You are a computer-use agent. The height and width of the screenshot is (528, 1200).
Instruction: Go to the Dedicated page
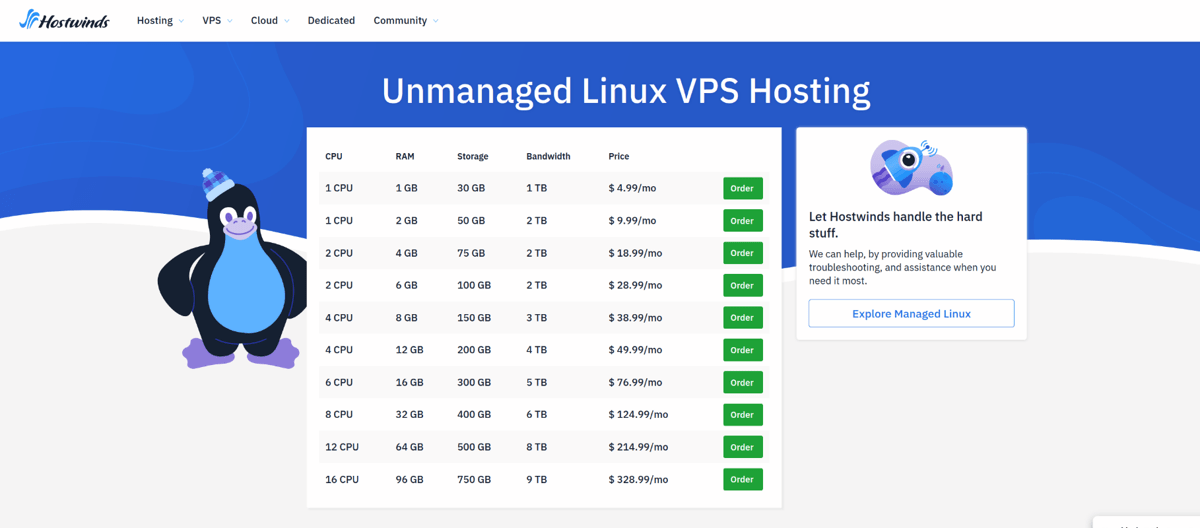331,20
